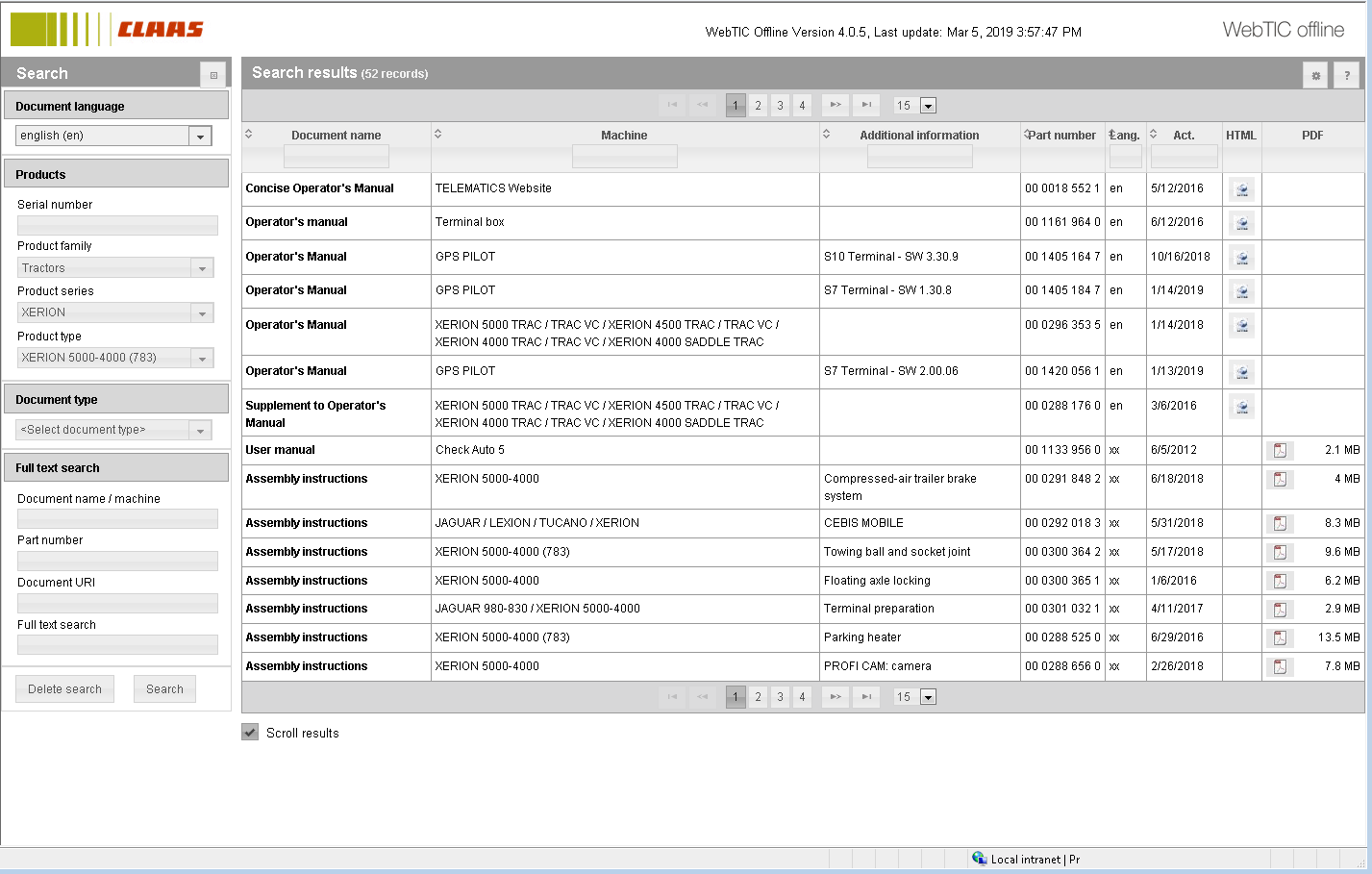Go to next page in top paginator
The height and width of the screenshot is (874, 1372).
[x=836, y=105]
